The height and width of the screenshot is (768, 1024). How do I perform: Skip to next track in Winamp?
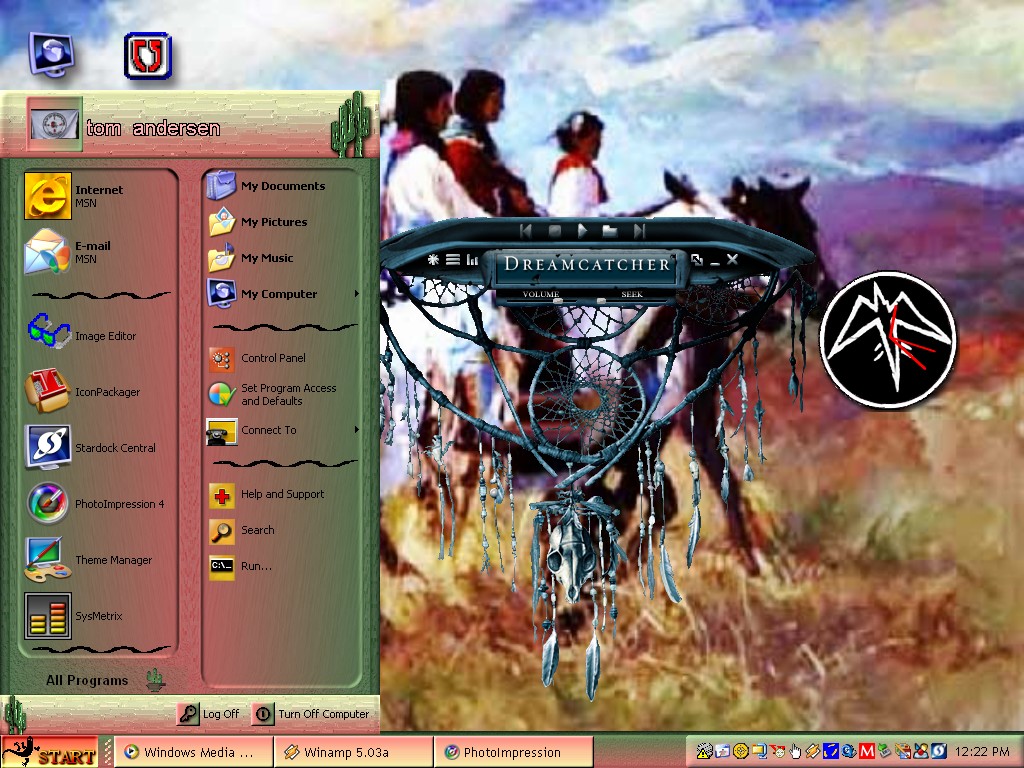[639, 230]
